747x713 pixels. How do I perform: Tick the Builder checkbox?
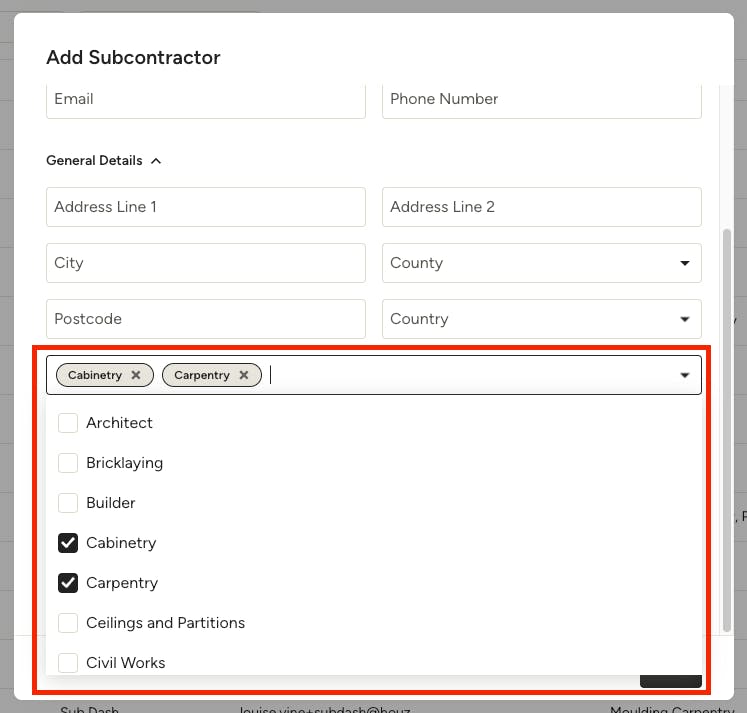68,503
